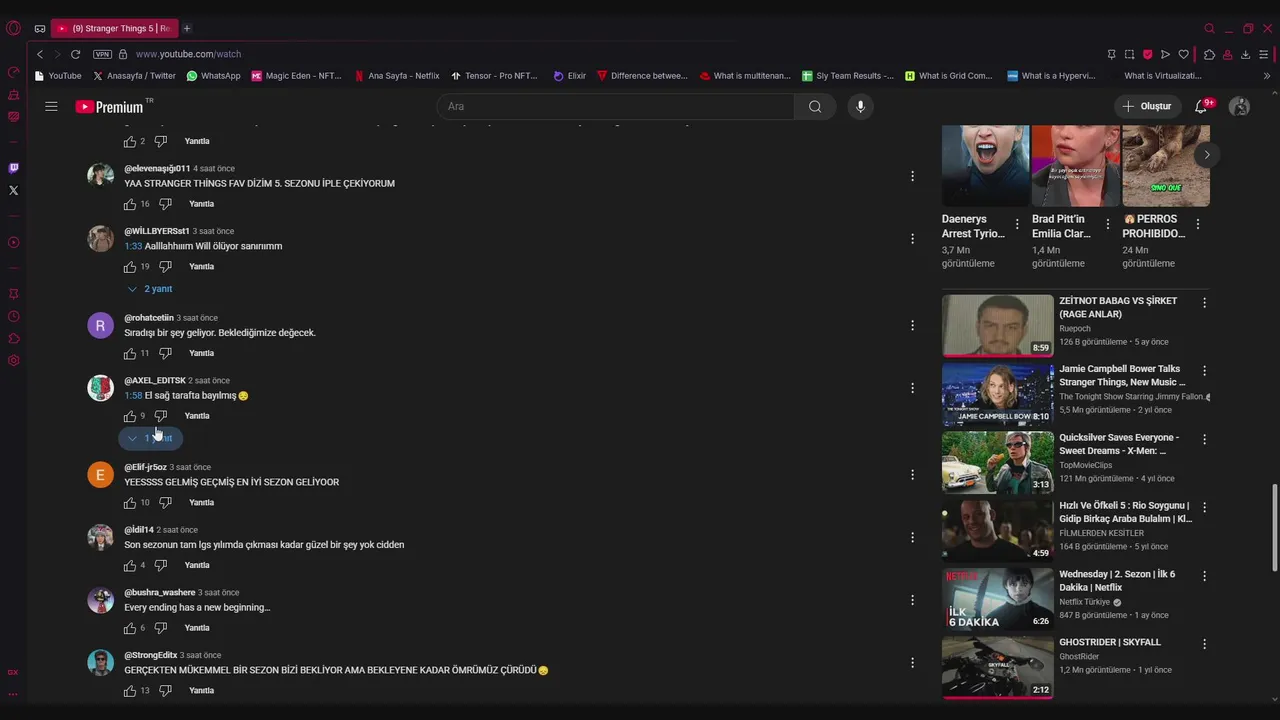Open the WhatsApp bookmark
Image resolution: width=1280 pixels, height=720 pixels.
click(x=213, y=76)
